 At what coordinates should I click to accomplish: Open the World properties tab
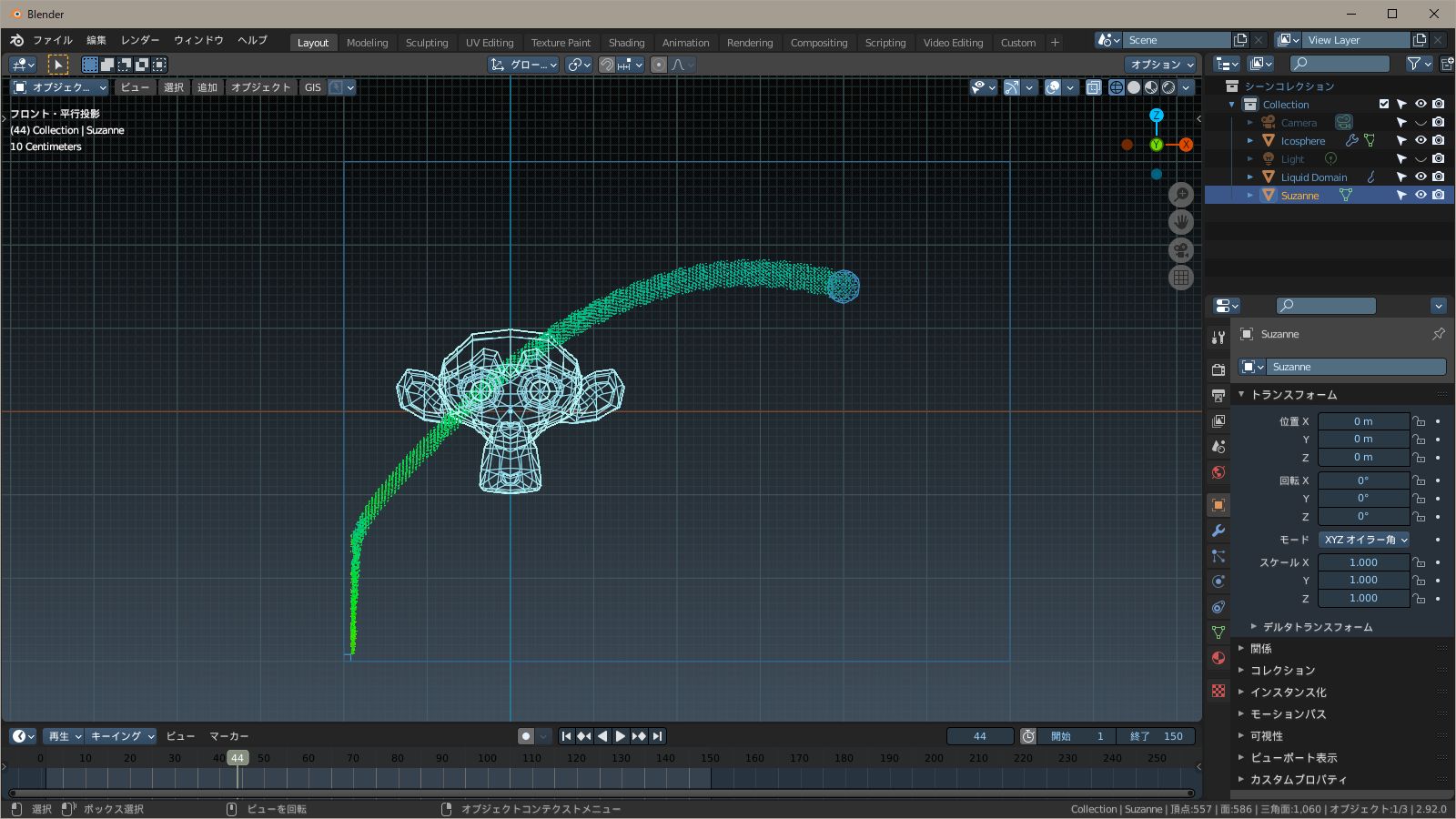pyautogui.click(x=1218, y=472)
